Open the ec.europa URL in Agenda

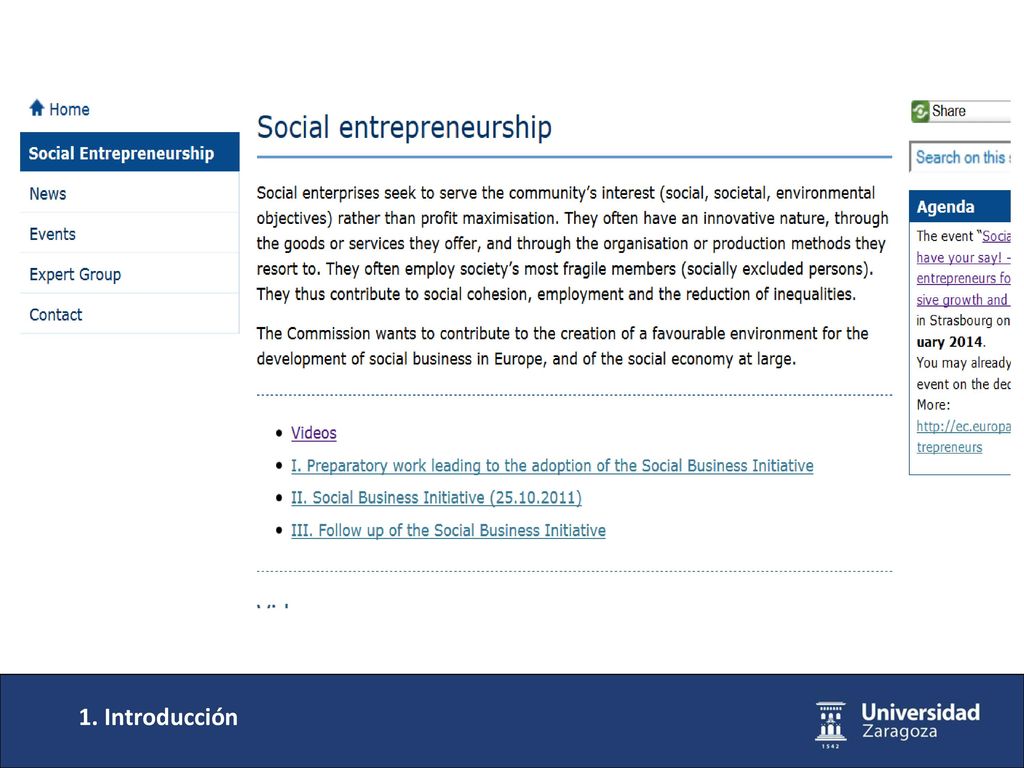[963, 436]
